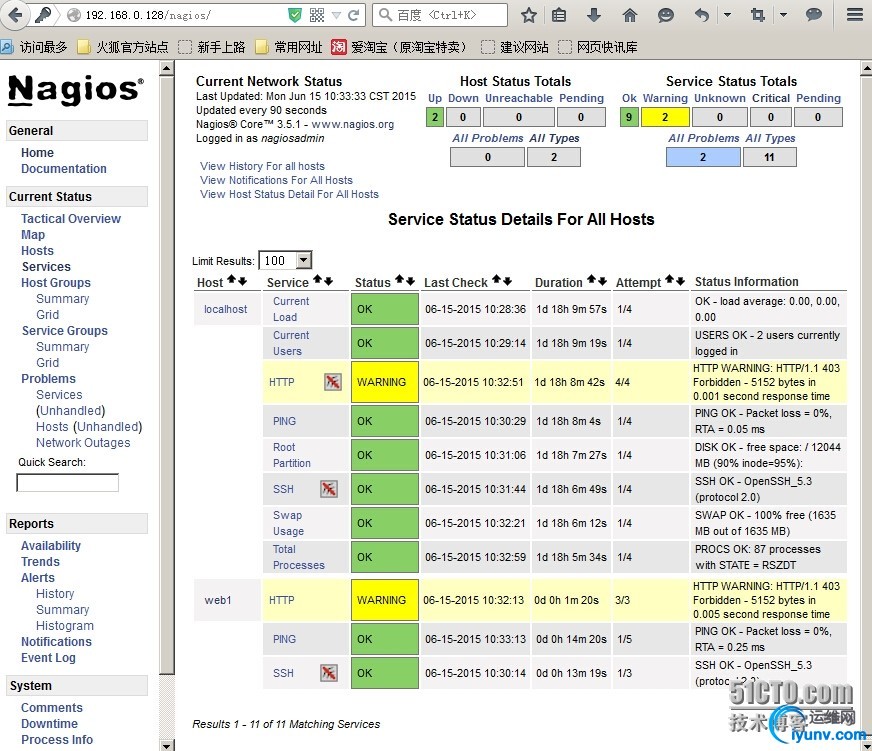This screenshot has height=751, width=872.
Task: Open the downloads arrow icon
Action: point(594,15)
